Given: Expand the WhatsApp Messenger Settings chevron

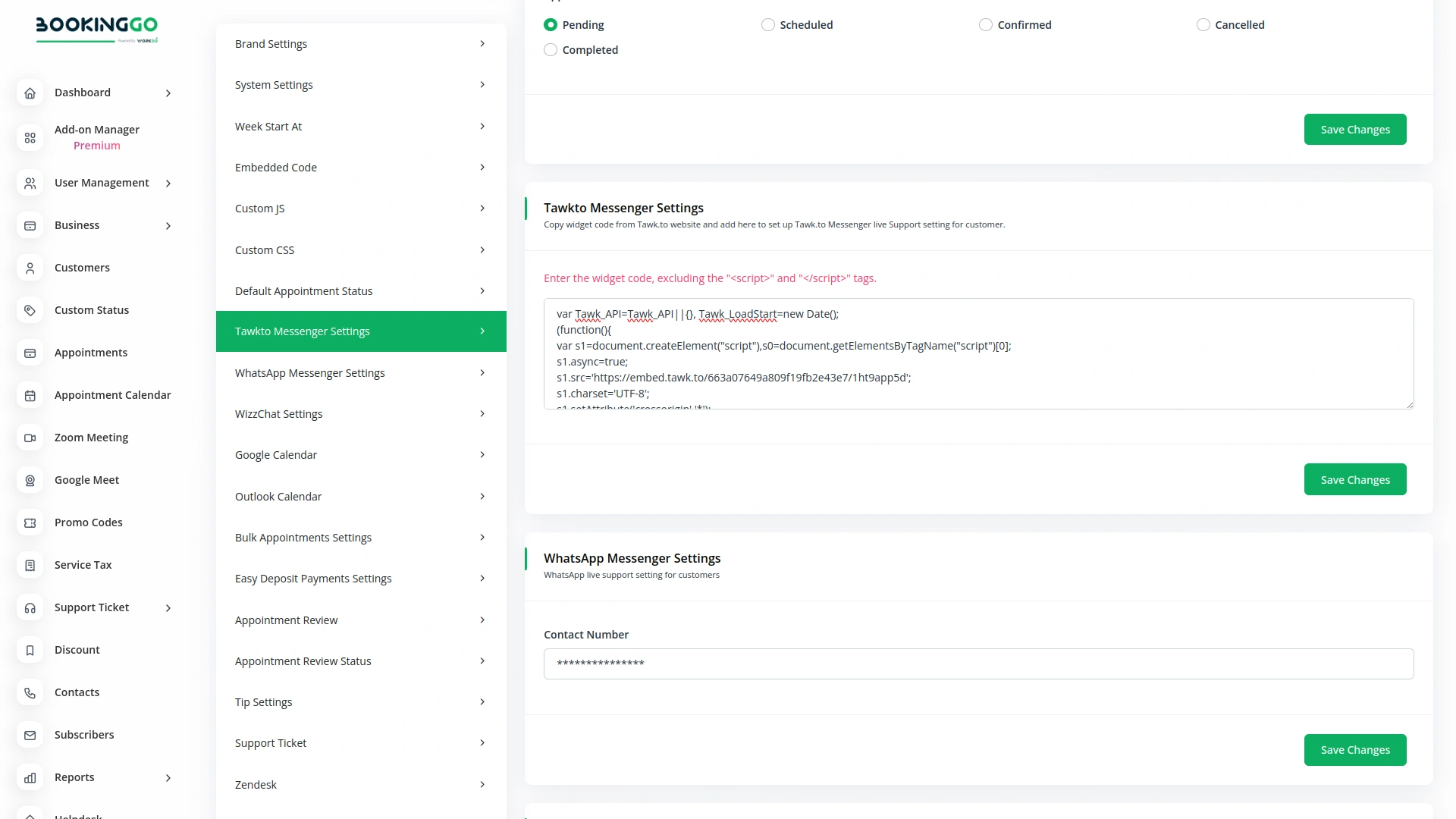Looking at the screenshot, I should coord(482,372).
